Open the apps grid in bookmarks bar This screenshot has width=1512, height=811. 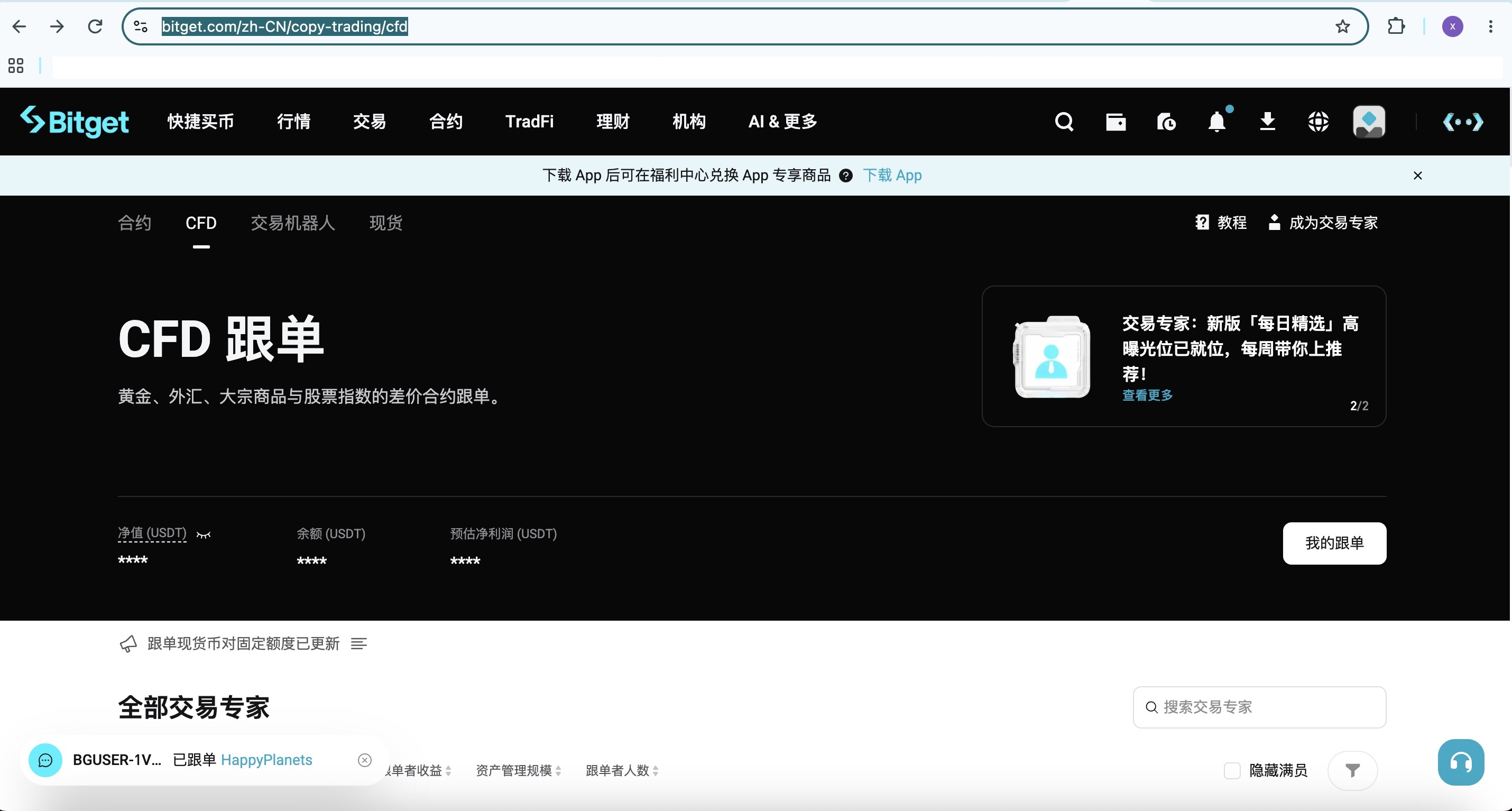pyautogui.click(x=16, y=66)
